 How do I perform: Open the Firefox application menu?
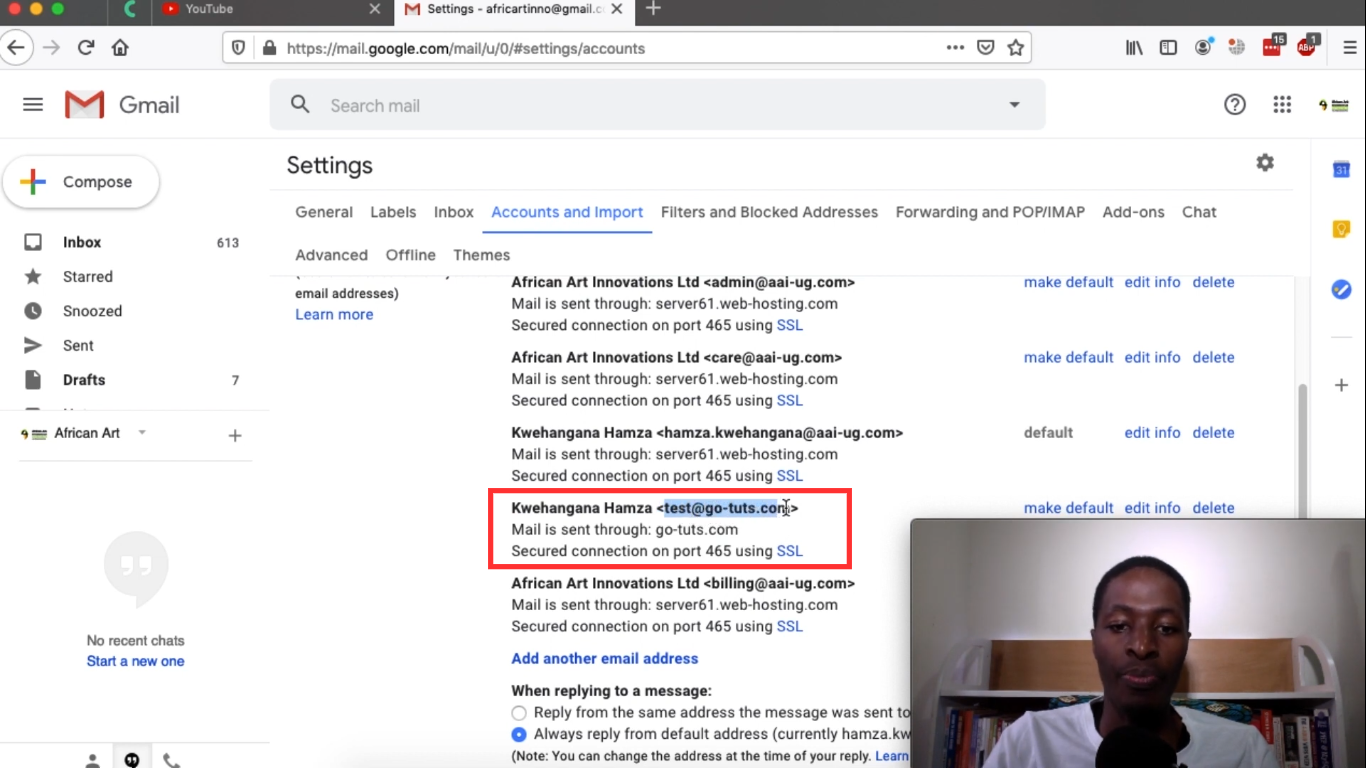[x=1349, y=48]
